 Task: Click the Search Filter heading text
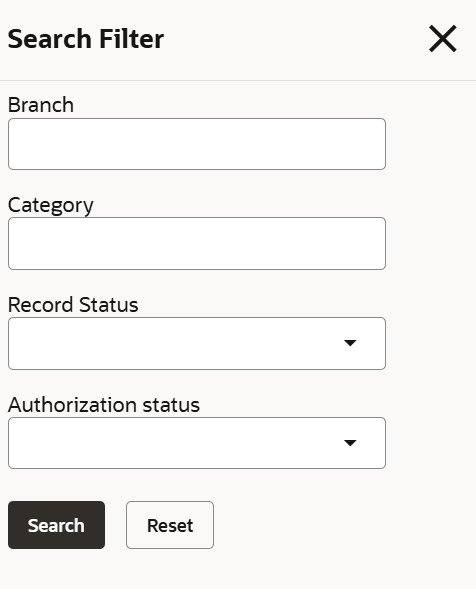tap(86, 39)
